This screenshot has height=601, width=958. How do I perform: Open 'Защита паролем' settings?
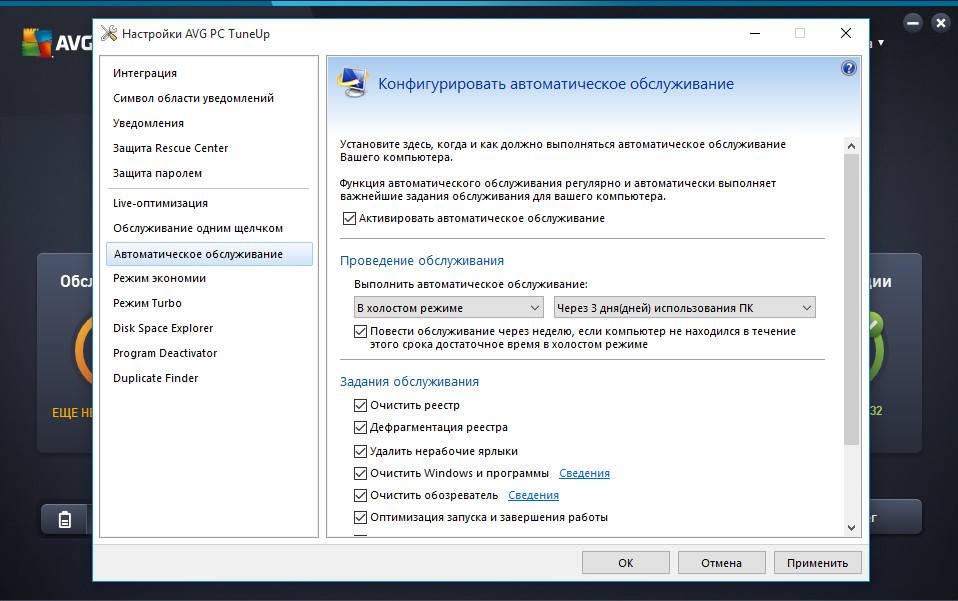(x=157, y=173)
